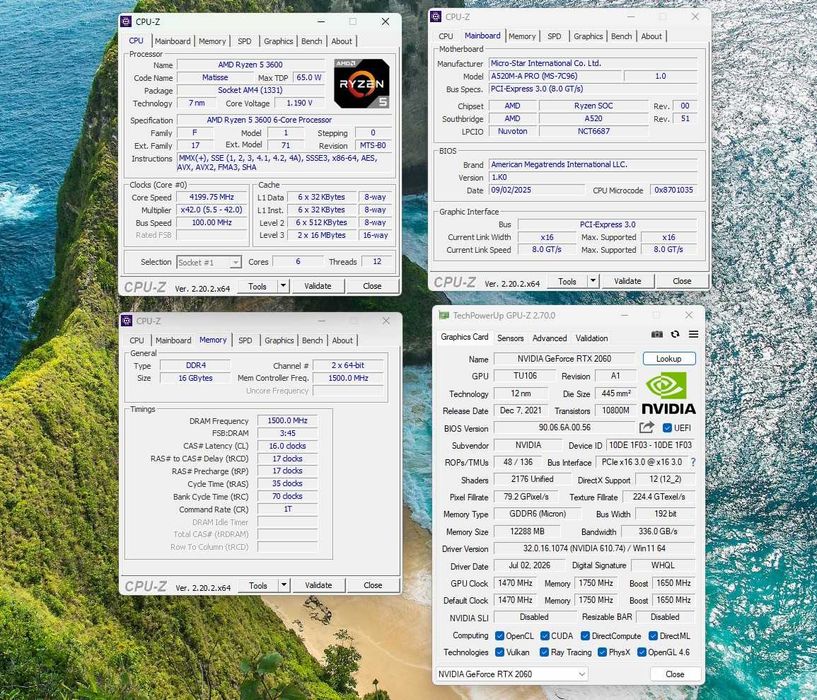Image resolution: width=817 pixels, height=700 pixels.
Task: Open the Graphics tab in the Mainboard window
Action: coord(588,36)
